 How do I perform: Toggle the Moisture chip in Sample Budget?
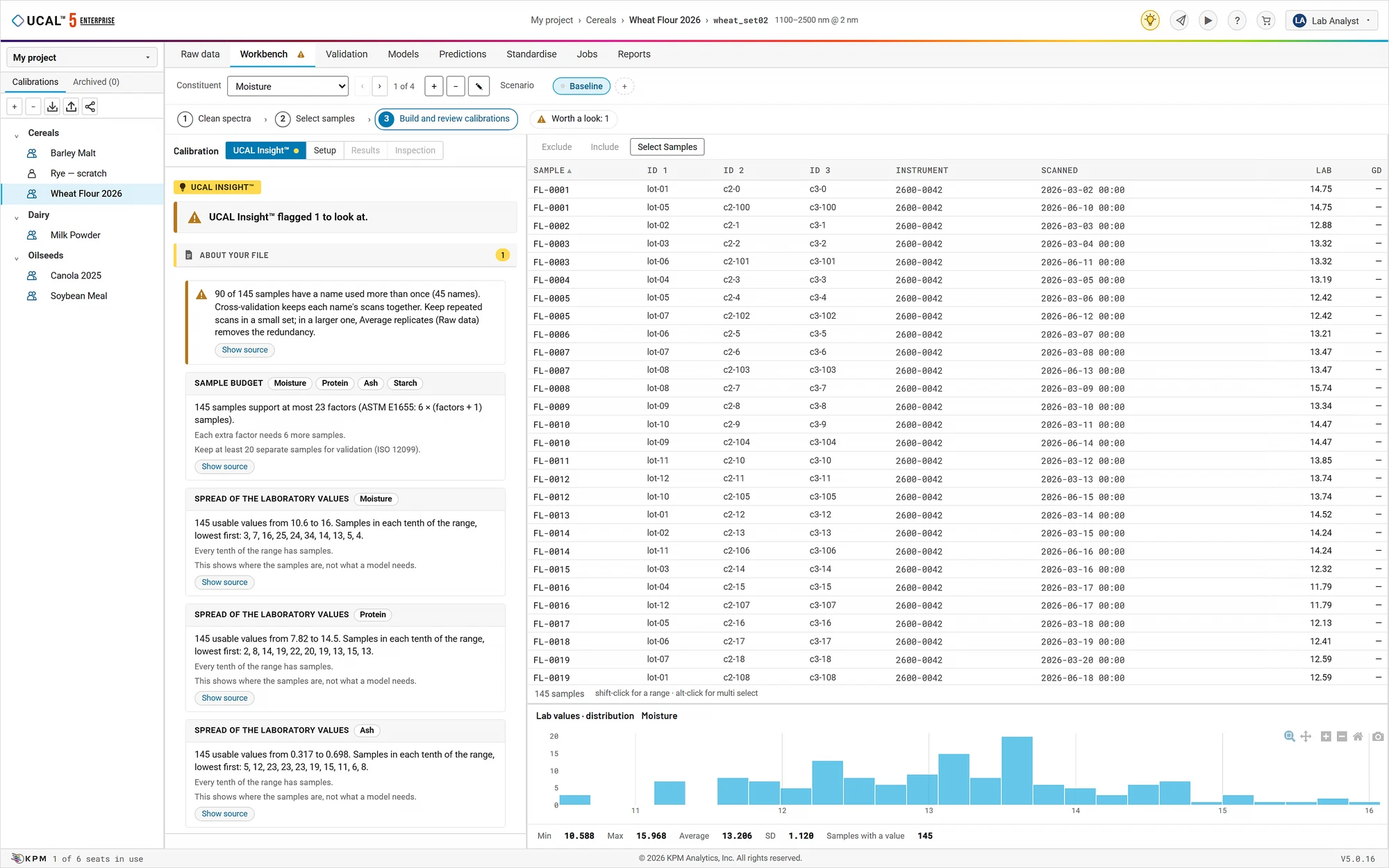point(290,383)
